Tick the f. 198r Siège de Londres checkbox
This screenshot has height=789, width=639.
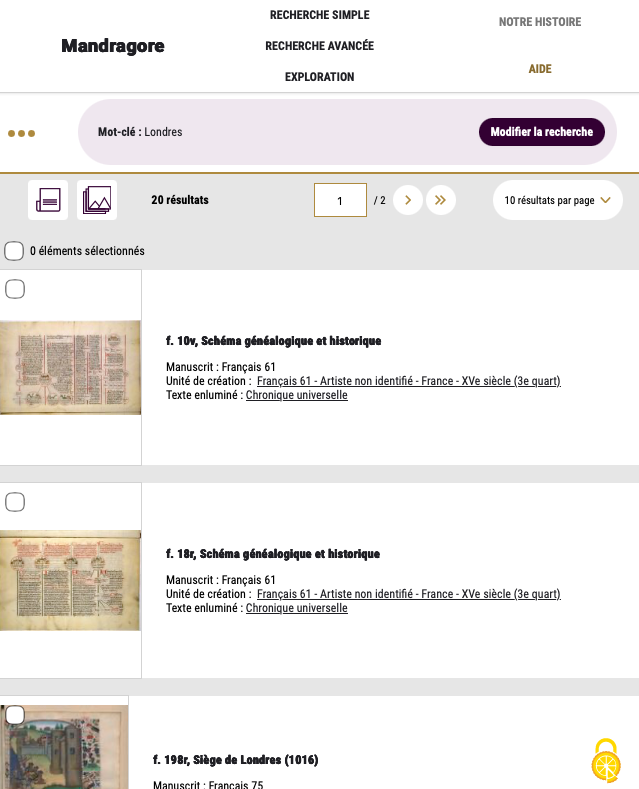[x=15, y=715]
